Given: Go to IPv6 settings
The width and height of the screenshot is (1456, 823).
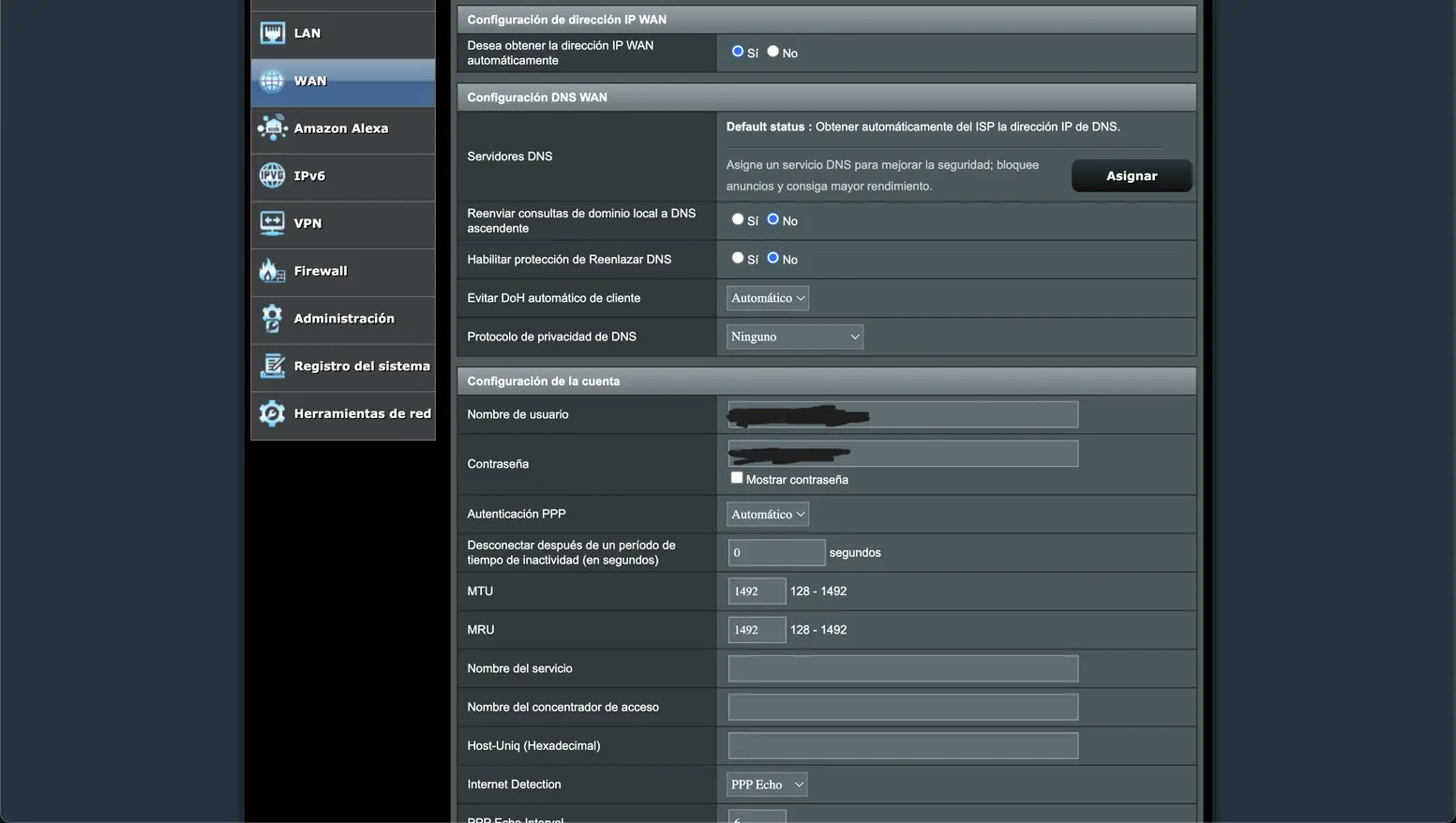Looking at the screenshot, I should (x=343, y=177).
